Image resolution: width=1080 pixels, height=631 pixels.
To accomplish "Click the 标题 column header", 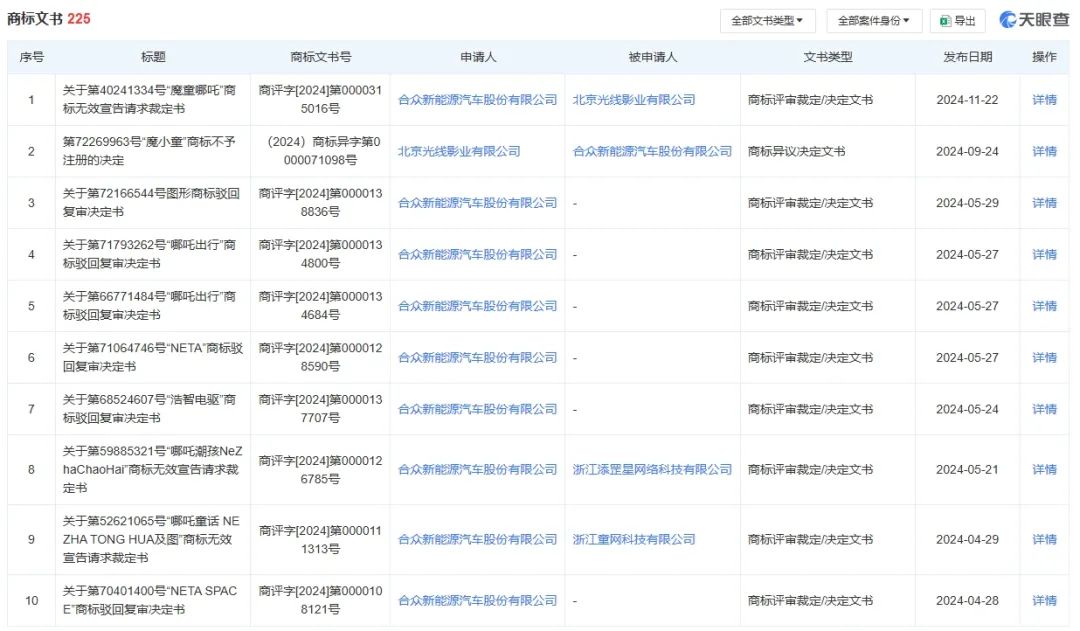I will (x=153, y=57).
